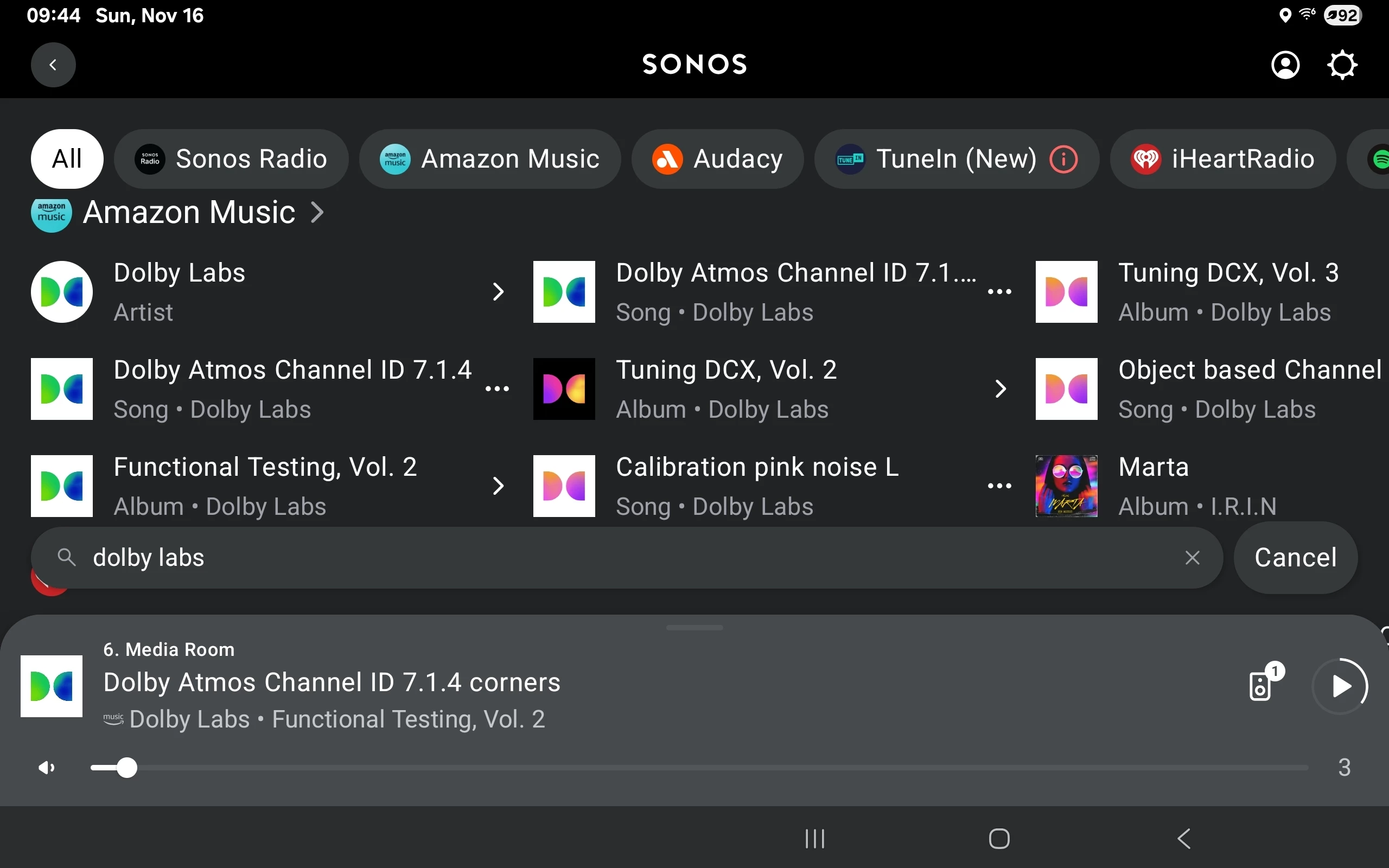
Task: Tap the Cancel search button
Action: pyautogui.click(x=1295, y=558)
